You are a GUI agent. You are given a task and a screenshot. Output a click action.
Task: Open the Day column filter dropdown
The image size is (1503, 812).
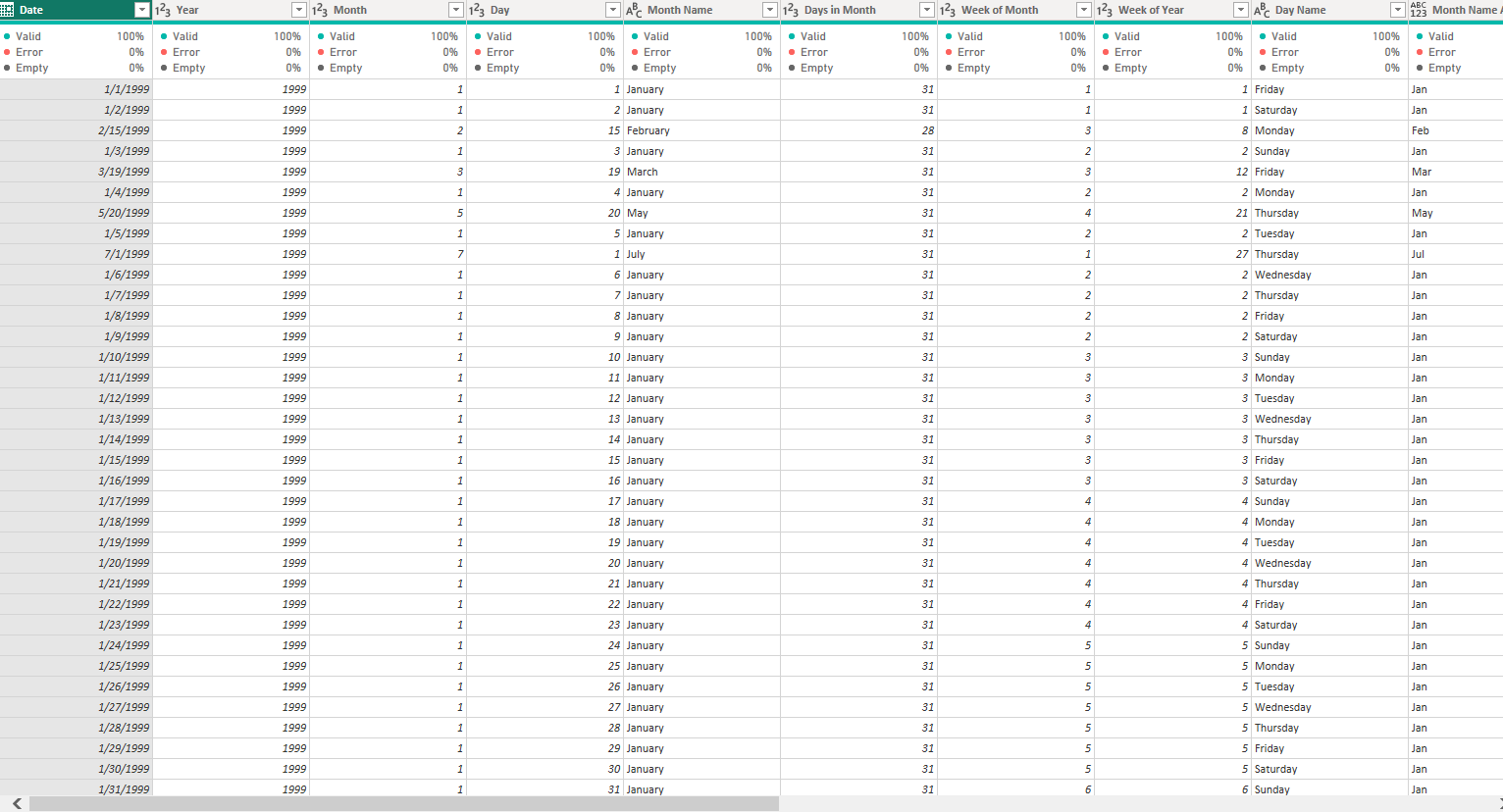(x=612, y=10)
